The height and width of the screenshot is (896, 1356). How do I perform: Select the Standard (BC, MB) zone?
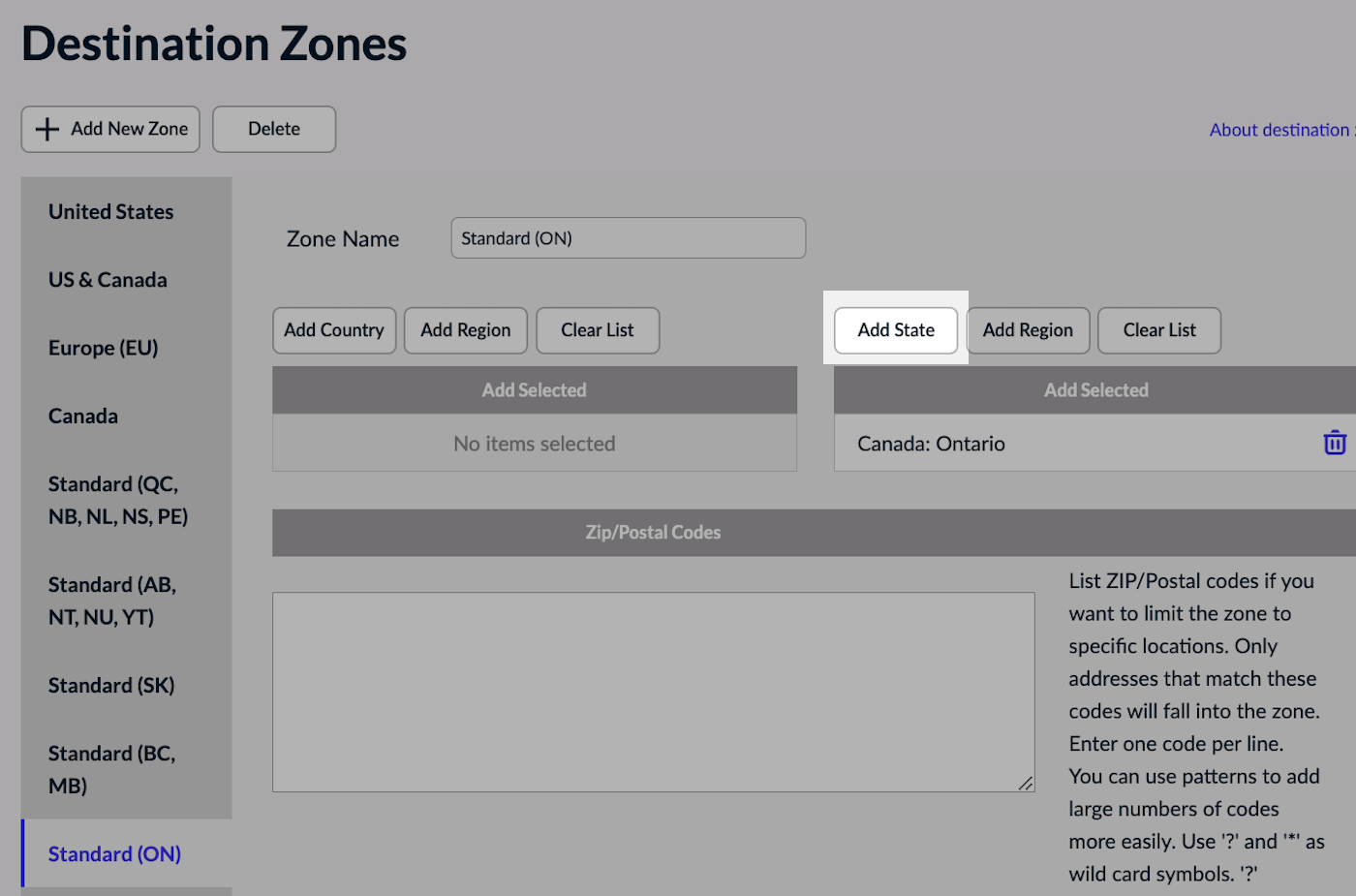tap(111, 769)
